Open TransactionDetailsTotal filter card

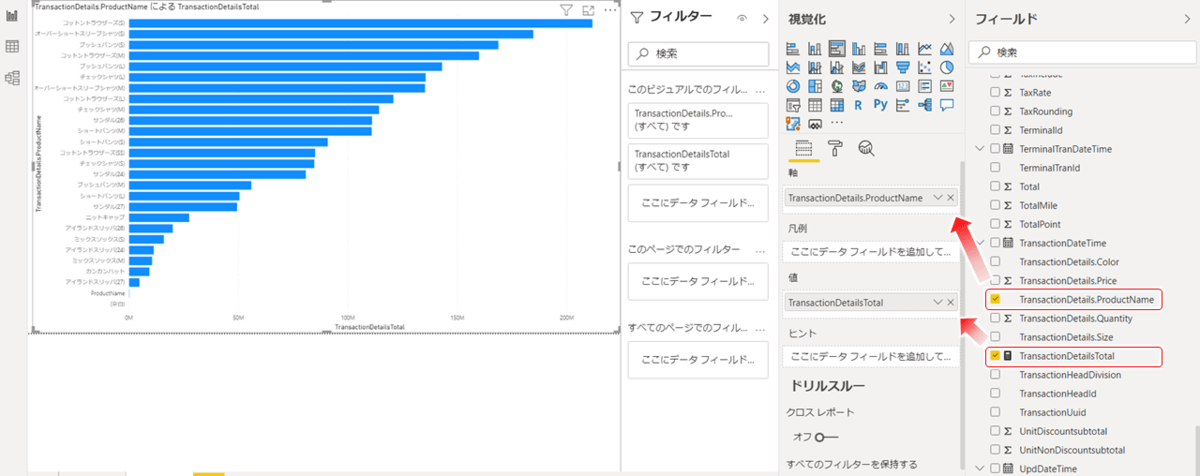[698, 161]
